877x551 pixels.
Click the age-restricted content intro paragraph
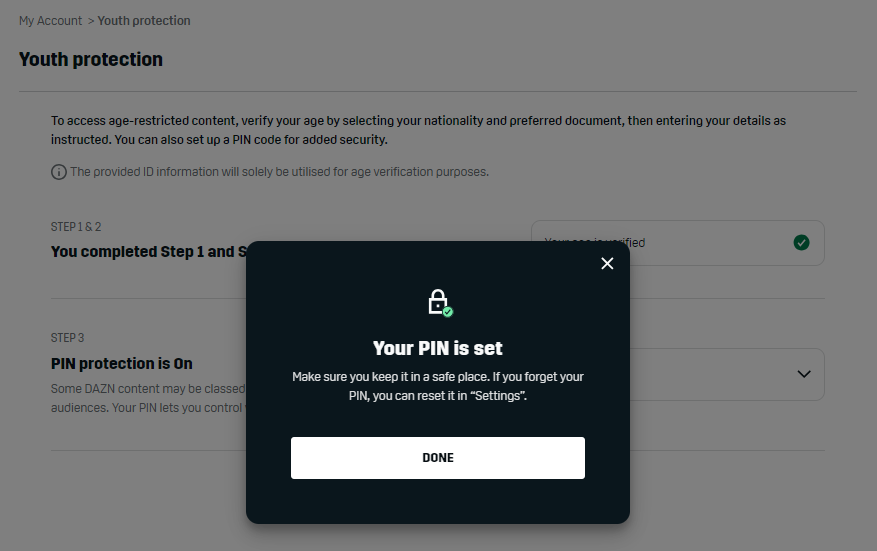418,130
